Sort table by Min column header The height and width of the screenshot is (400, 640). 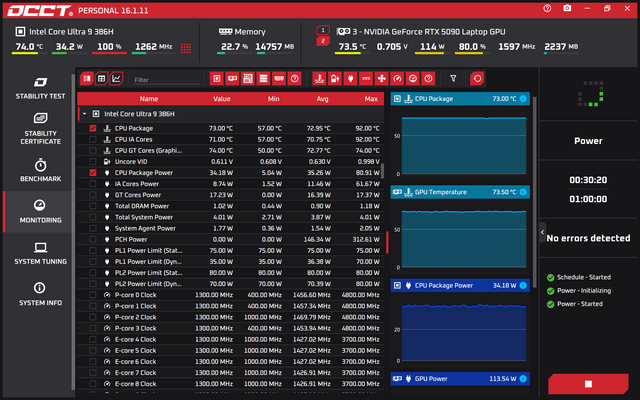tap(273, 99)
